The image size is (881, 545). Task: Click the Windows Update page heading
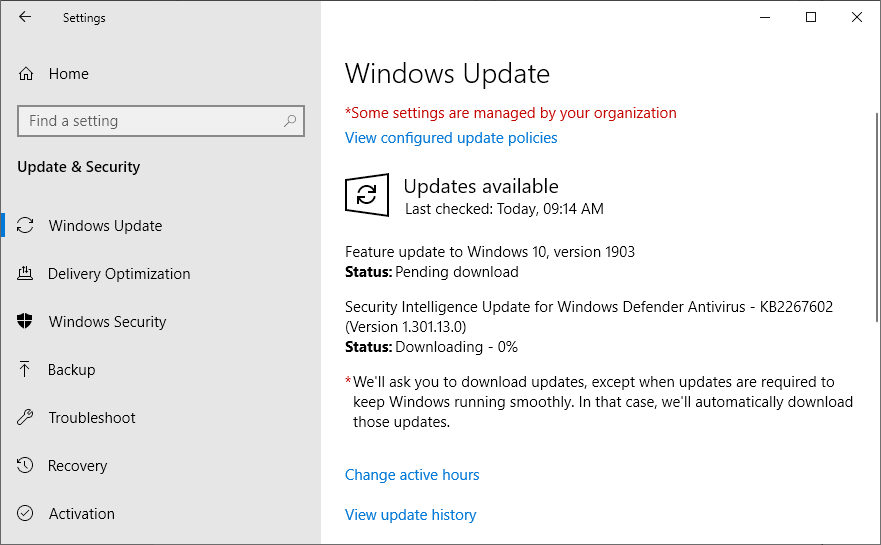(447, 74)
